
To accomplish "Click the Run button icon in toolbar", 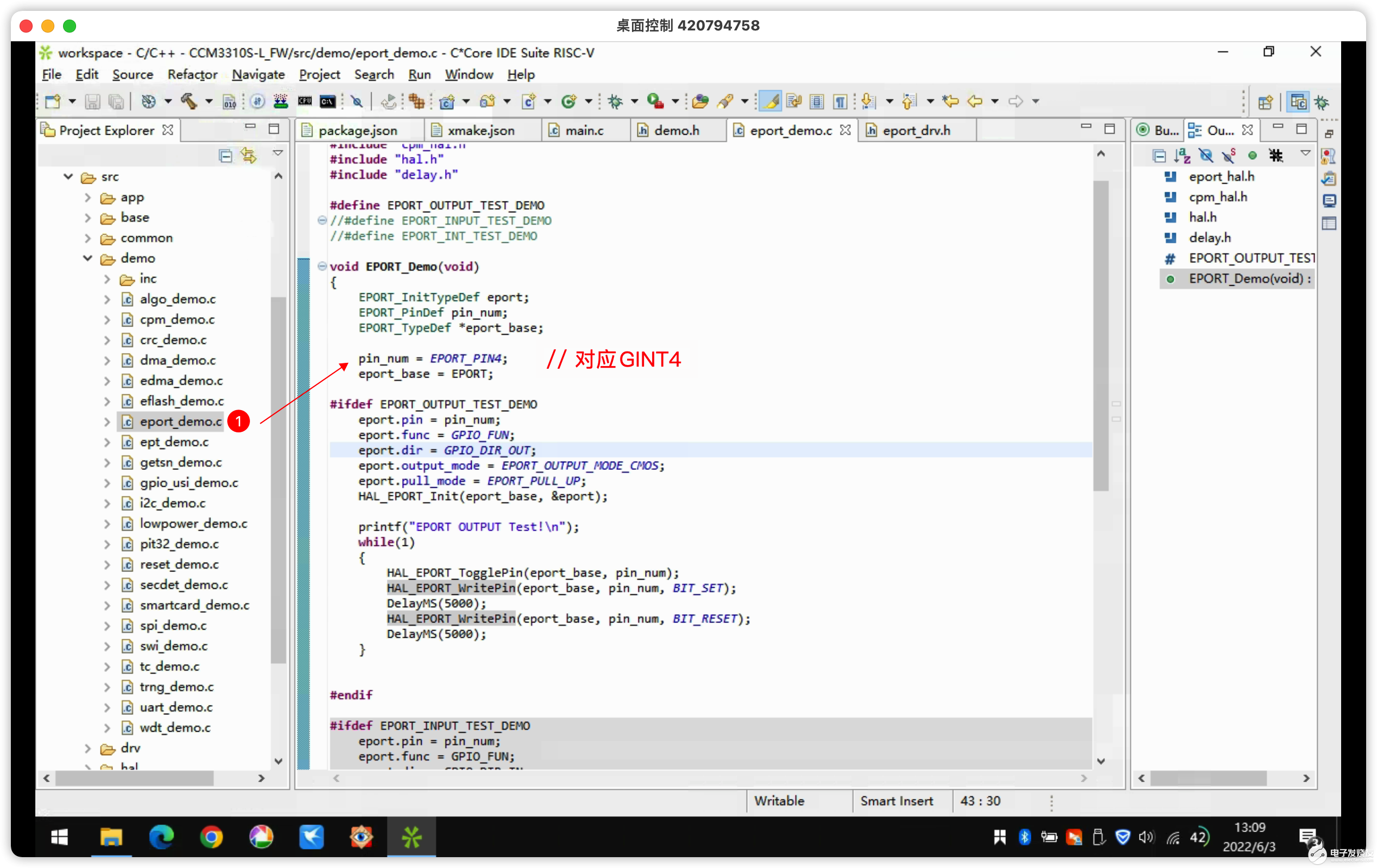I will 656,100.
